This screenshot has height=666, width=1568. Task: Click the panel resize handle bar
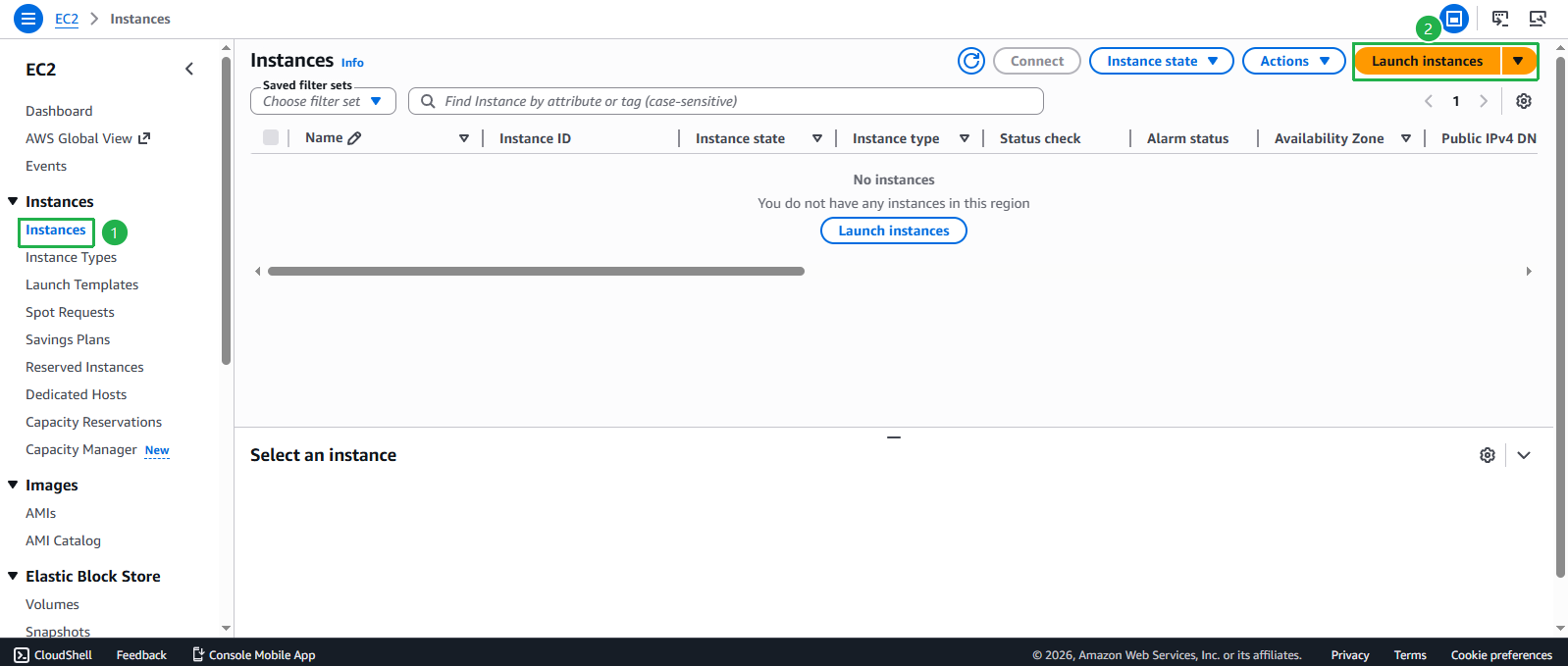(x=894, y=437)
